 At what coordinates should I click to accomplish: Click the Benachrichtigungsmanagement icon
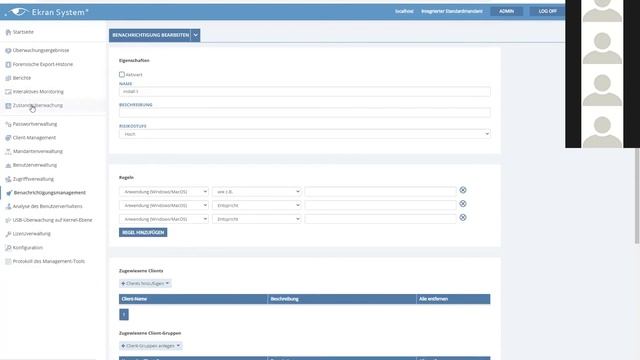pyautogui.click(x=9, y=193)
